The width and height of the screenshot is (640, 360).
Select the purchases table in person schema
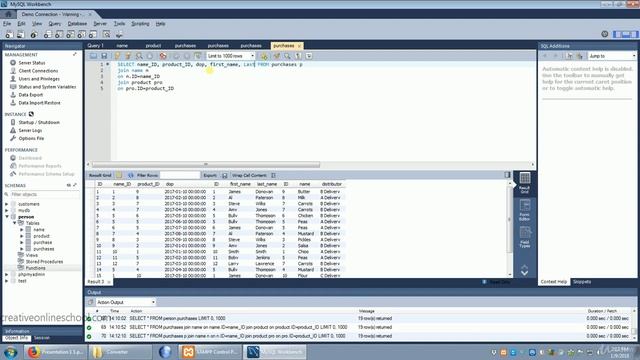point(44,249)
